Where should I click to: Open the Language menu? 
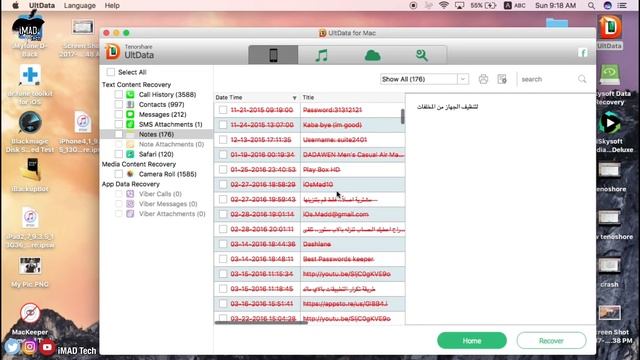(x=80, y=6)
